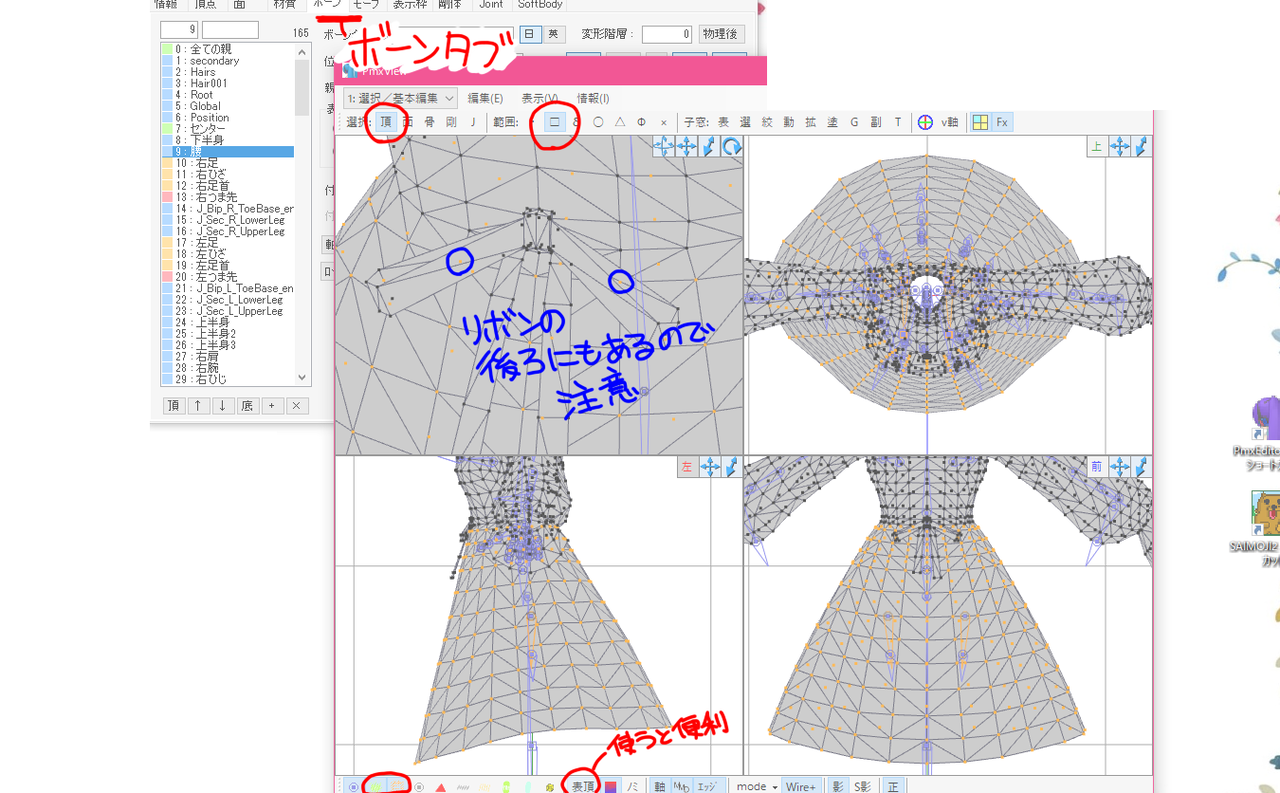Screen dimensions: 1280x793
Task: Click the red triangle icon in bottom bar
Action: click(440, 787)
